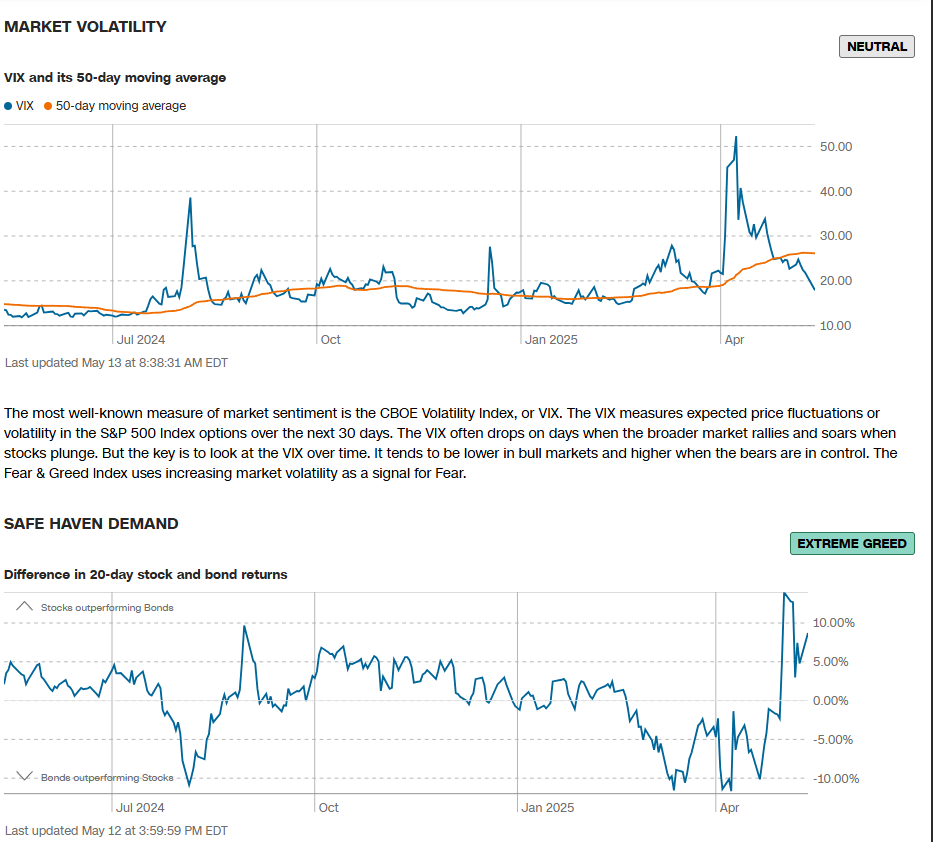Select Jan 2025 marker on Safe Haven chart

pos(548,807)
